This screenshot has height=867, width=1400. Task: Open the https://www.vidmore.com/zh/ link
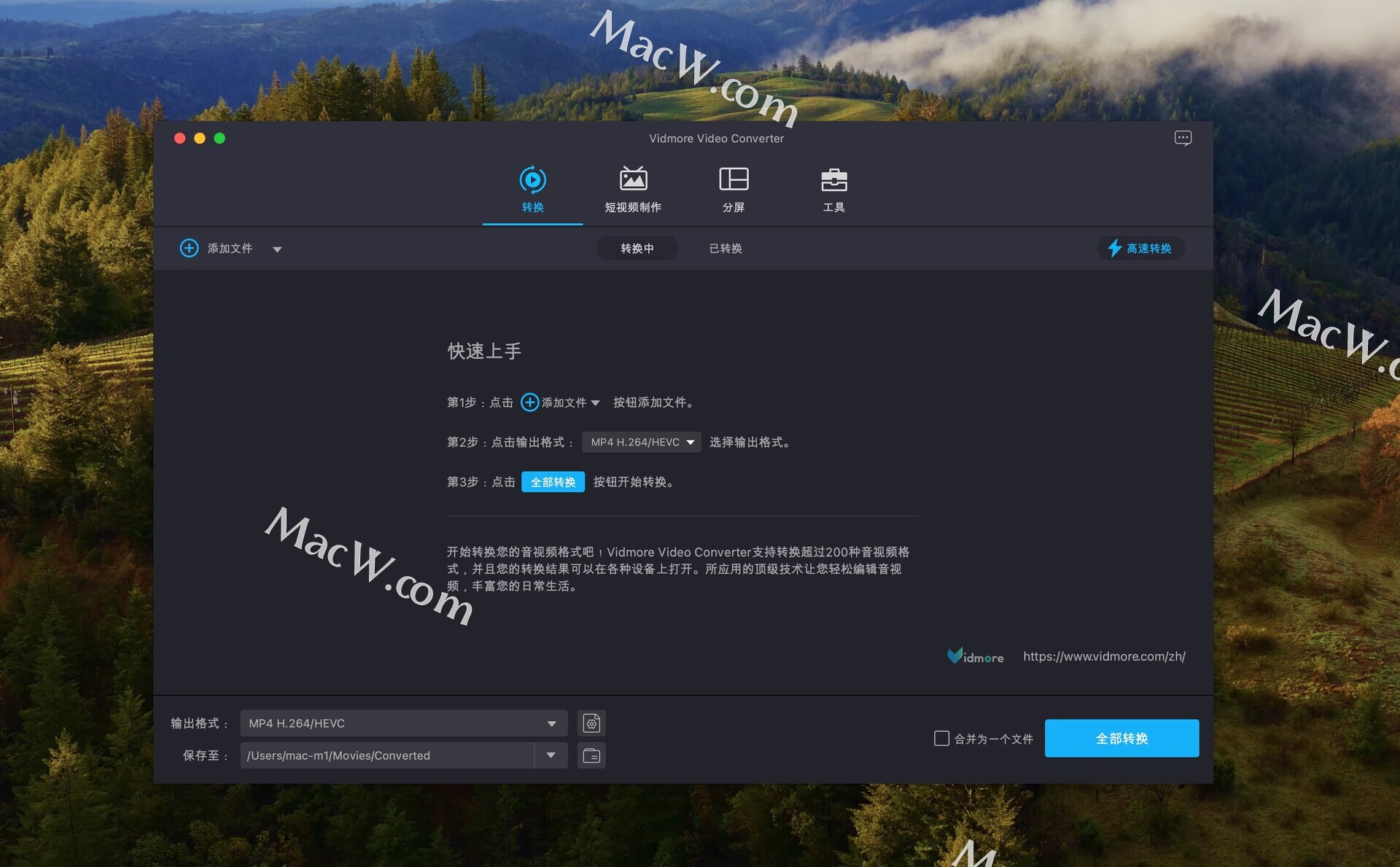(x=1104, y=656)
